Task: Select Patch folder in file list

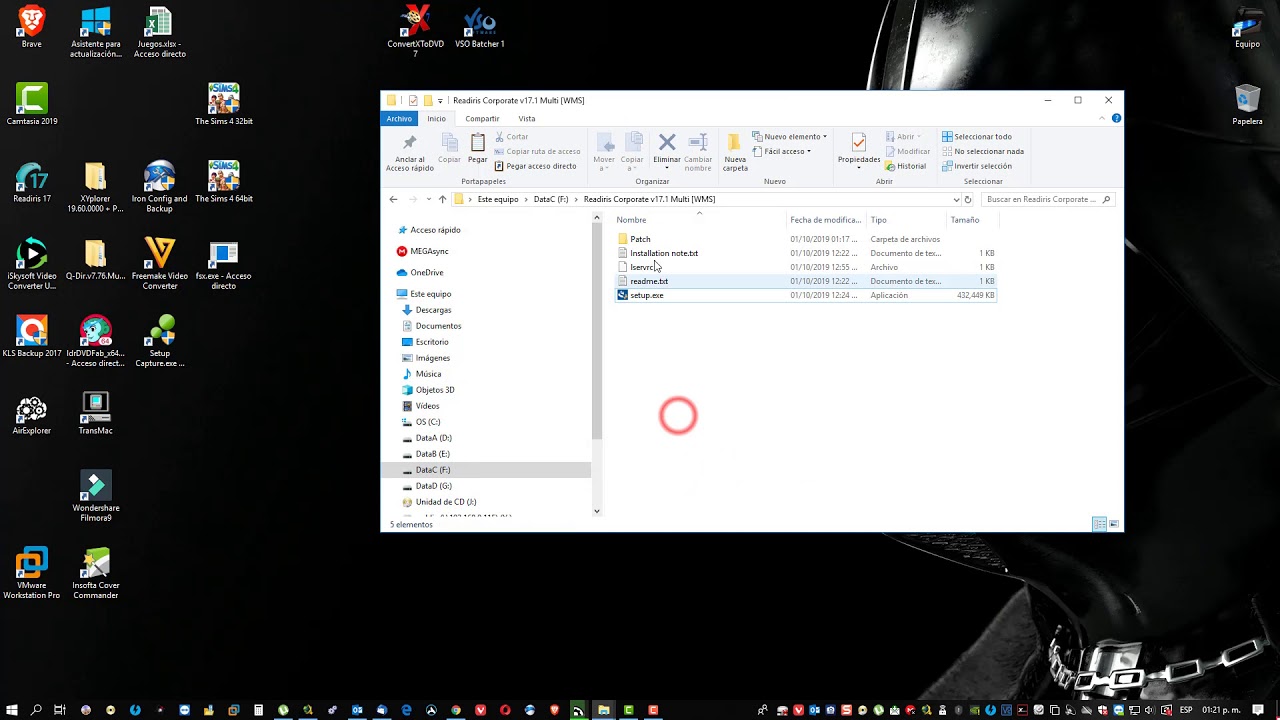Action: pos(640,239)
